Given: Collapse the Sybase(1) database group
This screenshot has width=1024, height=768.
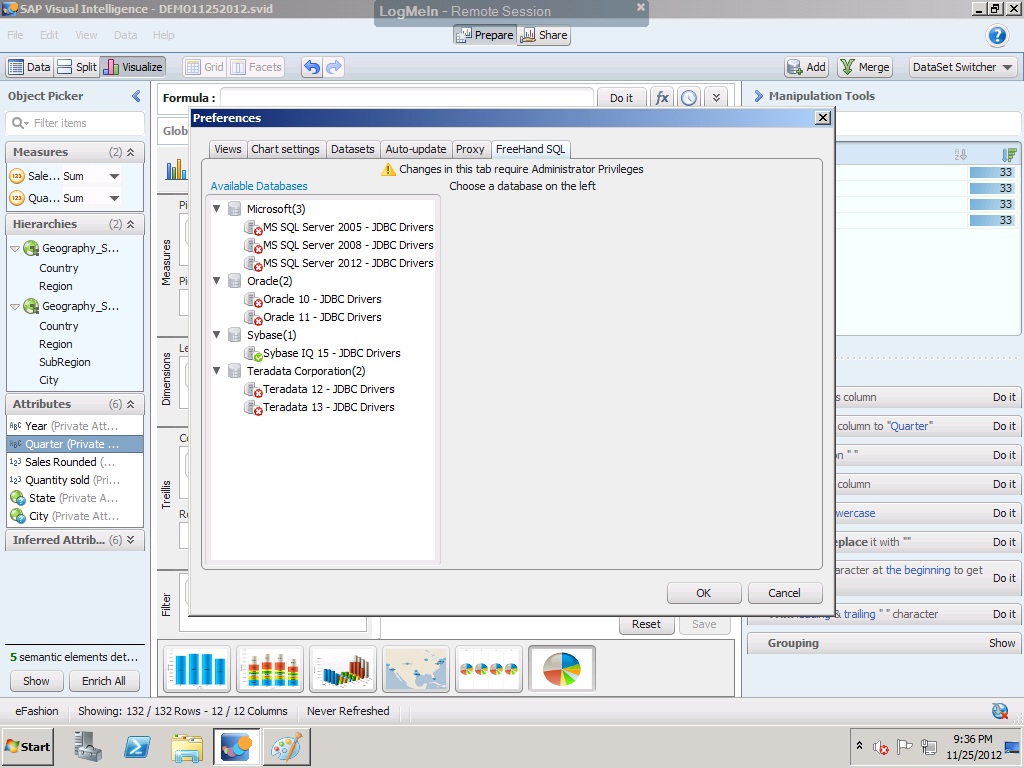Looking at the screenshot, I should pos(217,335).
